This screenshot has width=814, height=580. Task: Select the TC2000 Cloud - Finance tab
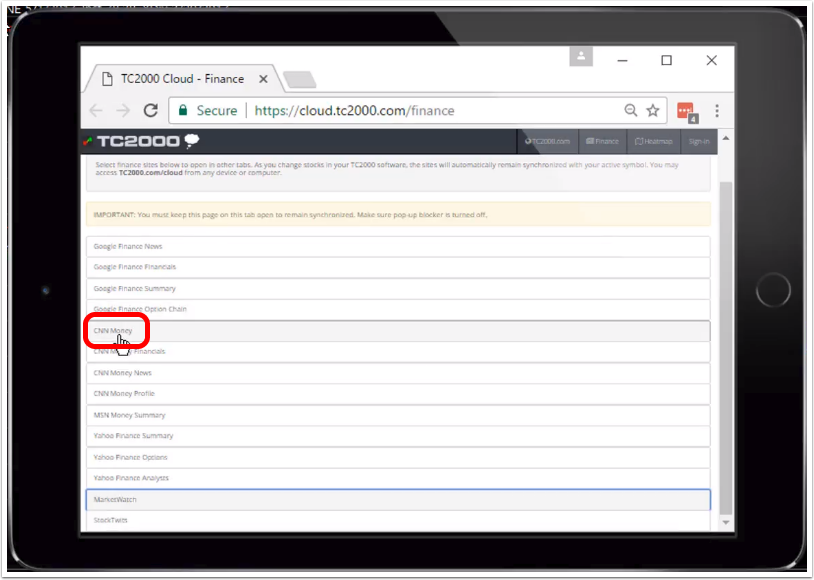[182, 79]
